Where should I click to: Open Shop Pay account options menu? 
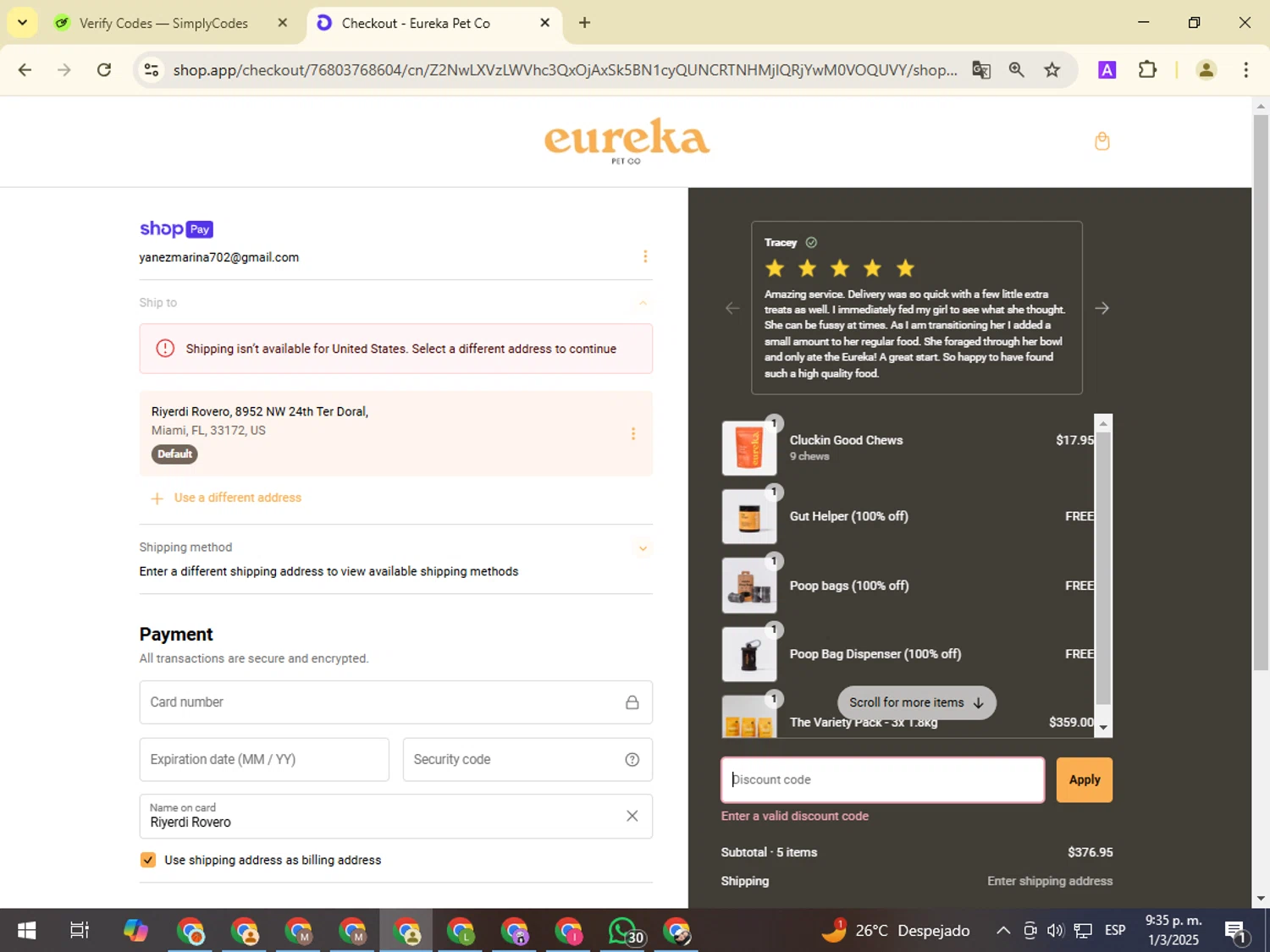645,256
